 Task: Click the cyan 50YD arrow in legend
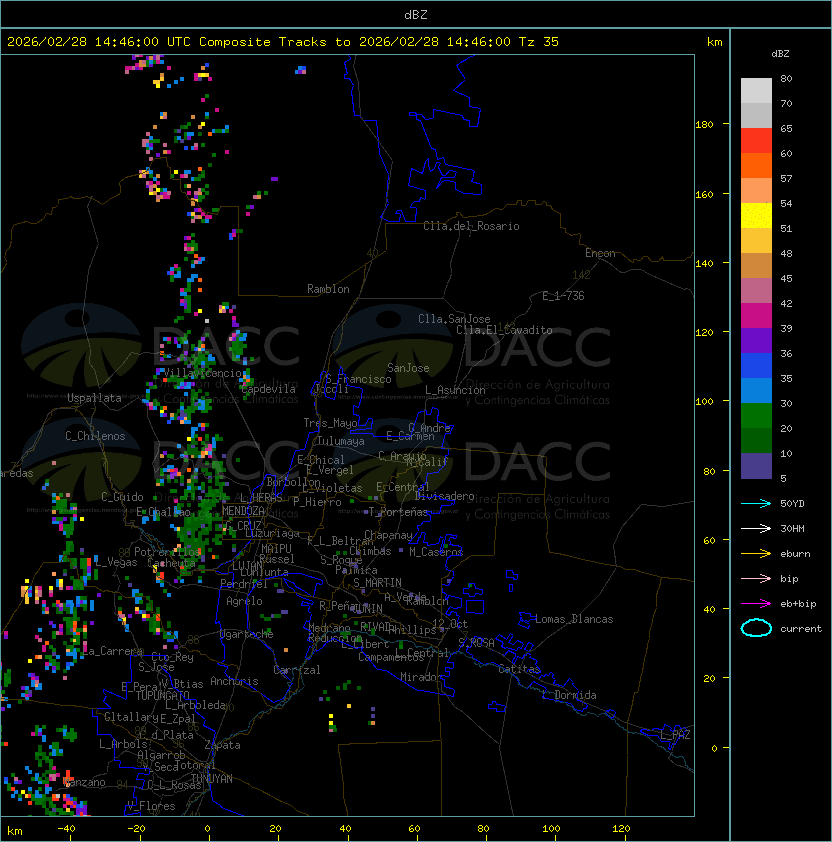pyautogui.click(x=756, y=503)
